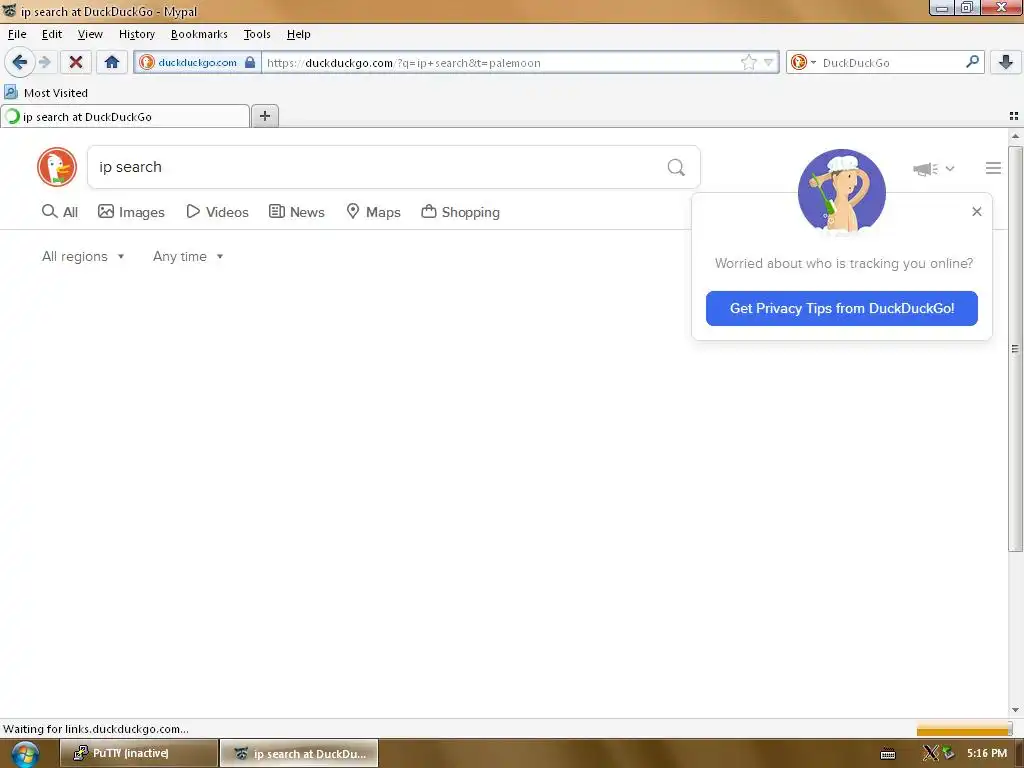Click the 5:16 PM clock
Image resolution: width=1024 pixels, height=768 pixels.
tap(987, 754)
